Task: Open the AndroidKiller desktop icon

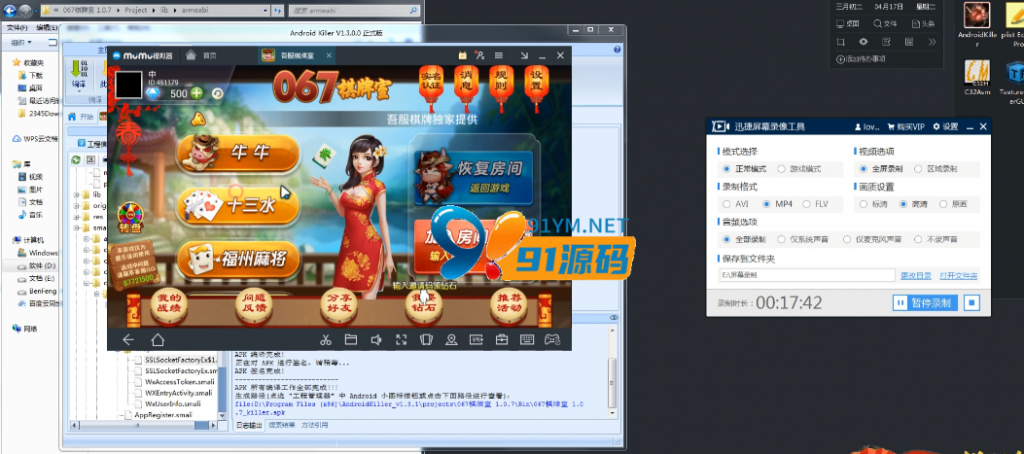Action: pos(976,25)
